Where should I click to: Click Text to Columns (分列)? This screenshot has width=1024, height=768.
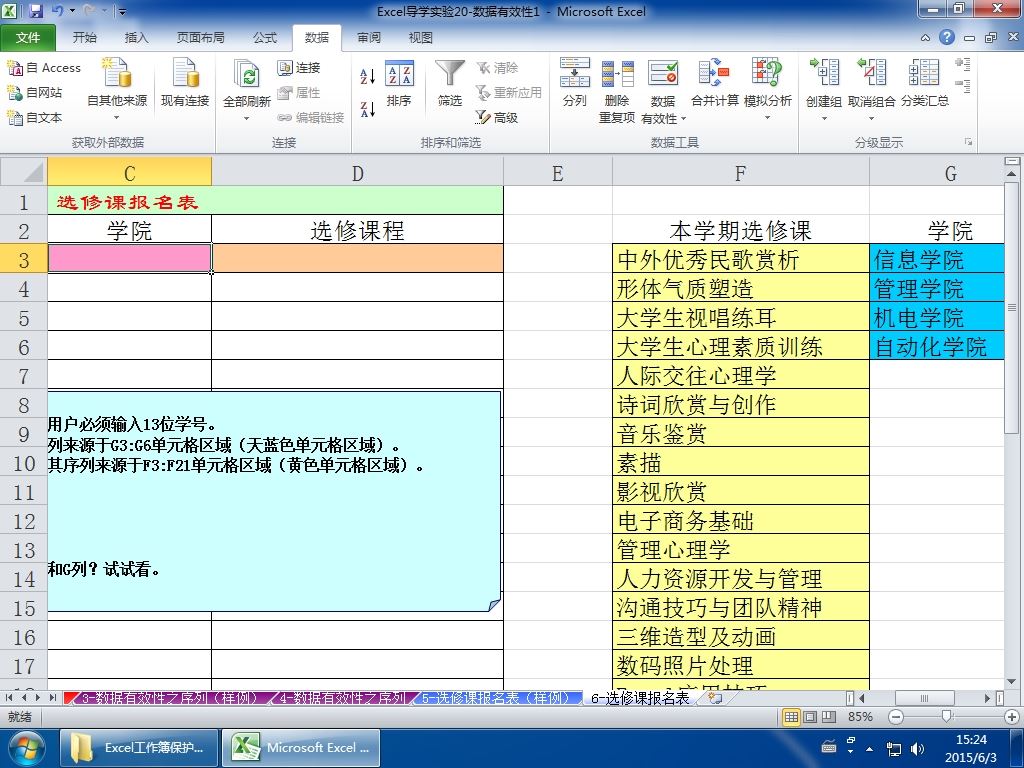click(x=575, y=82)
